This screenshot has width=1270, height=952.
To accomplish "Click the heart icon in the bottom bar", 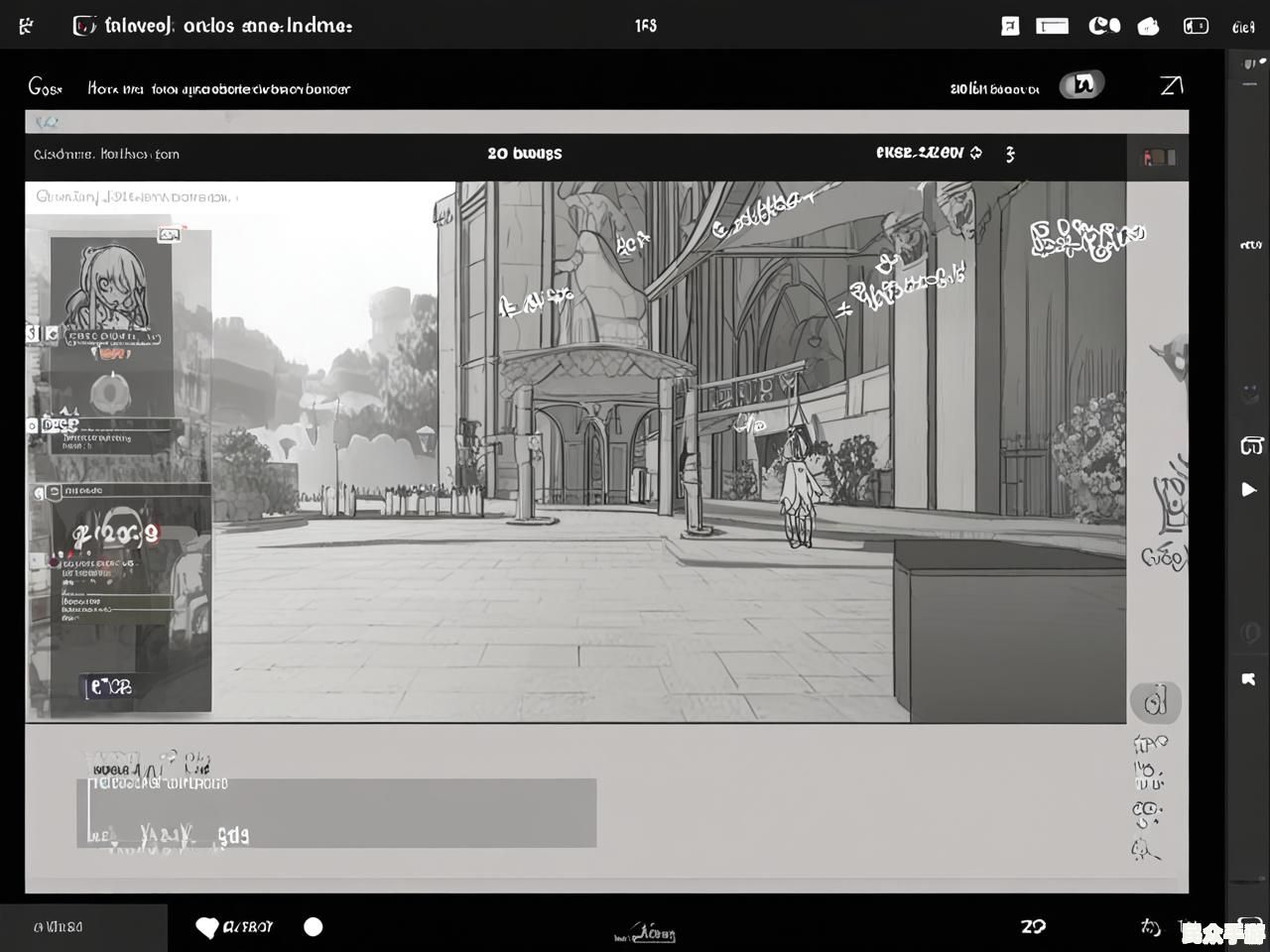I will (x=206, y=927).
